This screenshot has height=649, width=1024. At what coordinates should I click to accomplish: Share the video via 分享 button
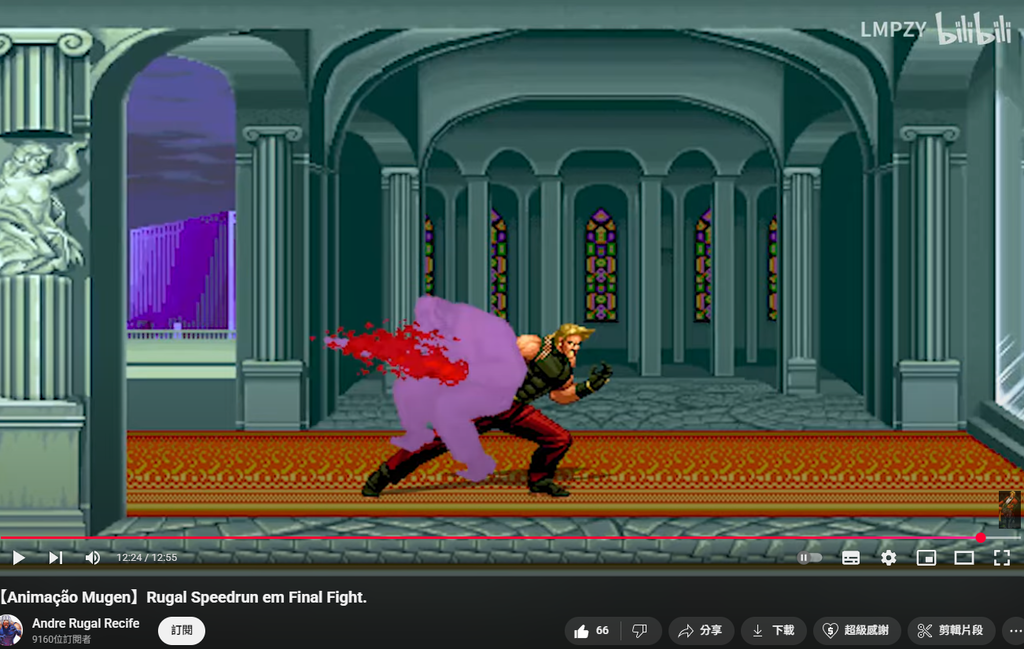point(700,631)
